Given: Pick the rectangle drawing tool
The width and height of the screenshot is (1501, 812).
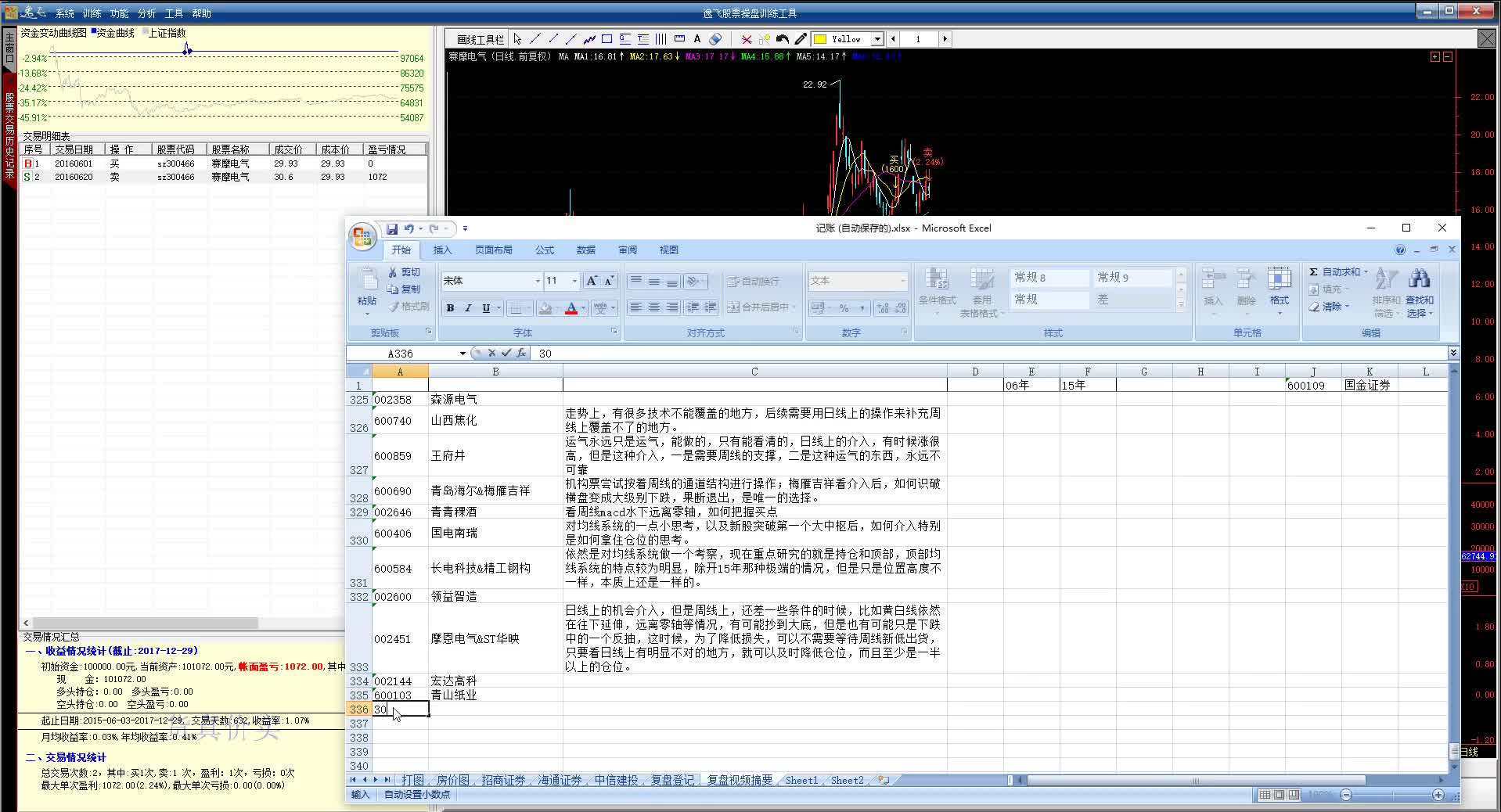Looking at the screenshot, I should [607, 39].
